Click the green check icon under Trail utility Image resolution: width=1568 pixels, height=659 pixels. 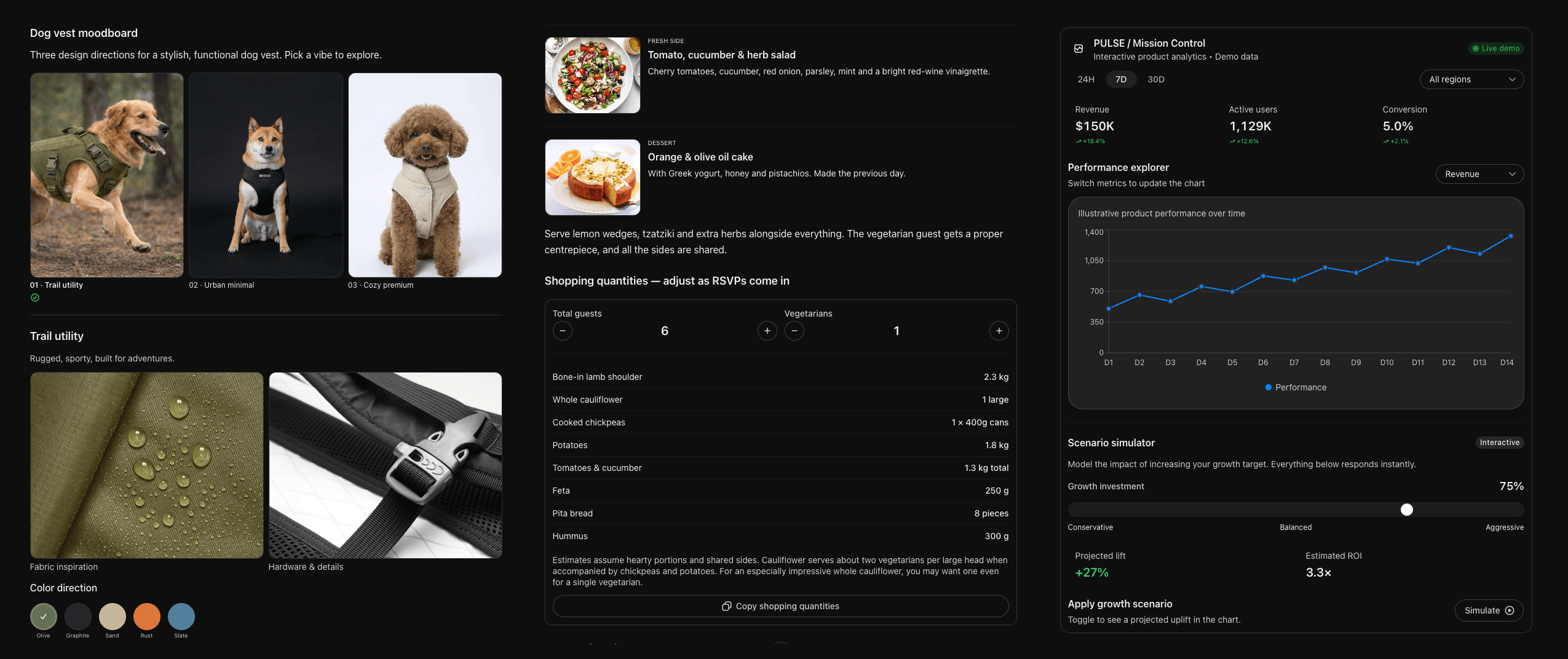point(35,298)
